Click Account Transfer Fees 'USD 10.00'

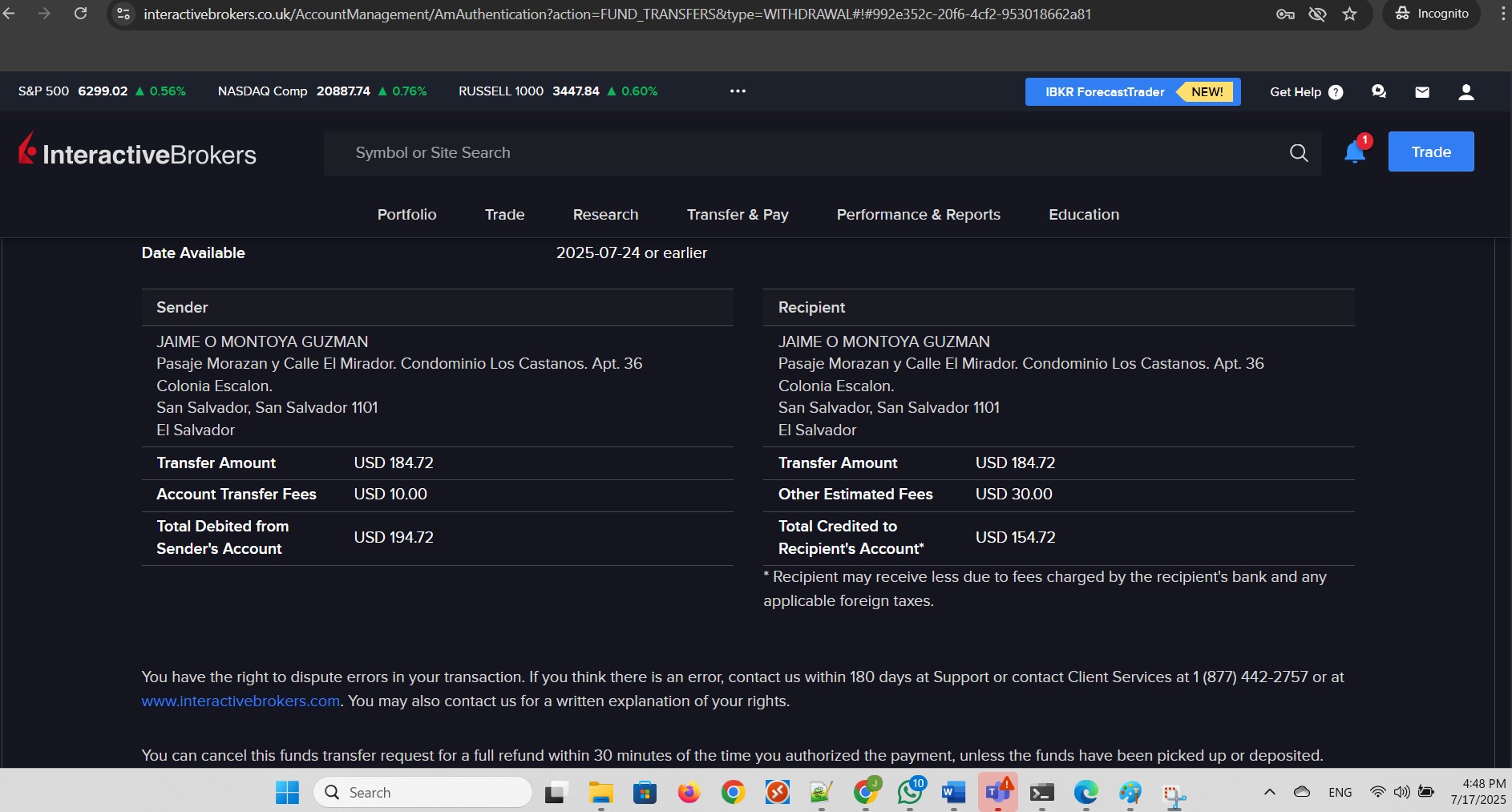pyautogui.click(x=390, y=495)
